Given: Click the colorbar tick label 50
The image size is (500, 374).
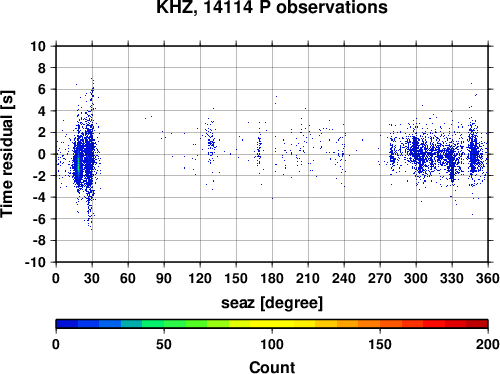Looking at the screenshot, I should 164,344.
